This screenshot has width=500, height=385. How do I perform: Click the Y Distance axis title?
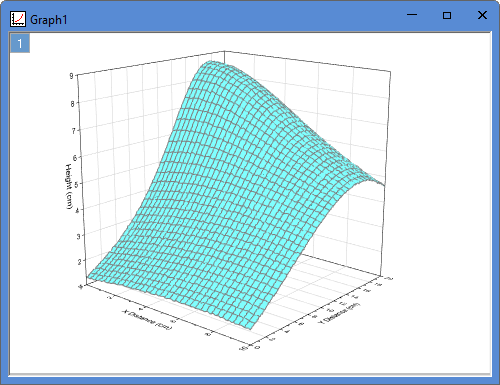(339, 313)
